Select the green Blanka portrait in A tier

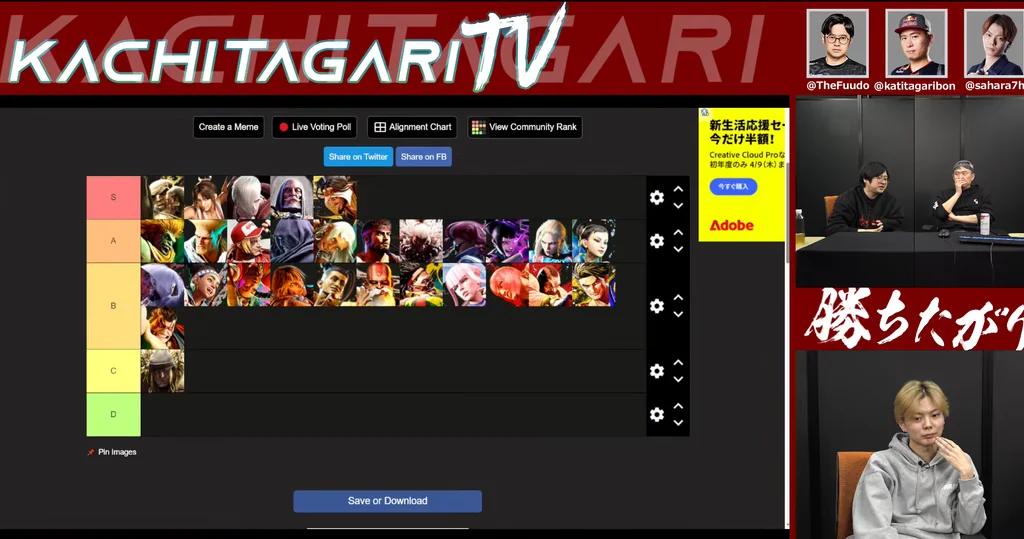(163, 241)
